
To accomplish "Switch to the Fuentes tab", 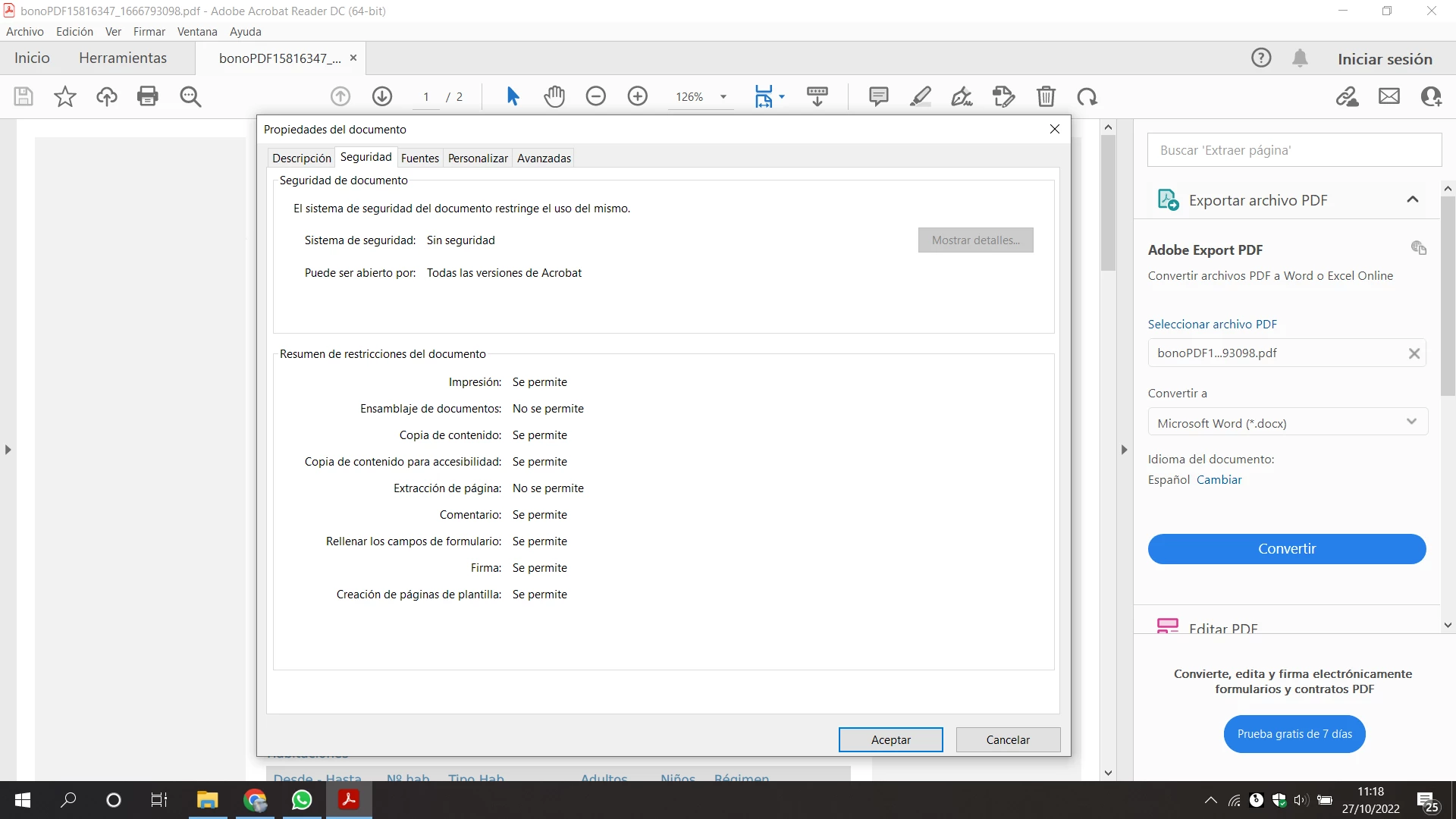I will tap(419, 158).
